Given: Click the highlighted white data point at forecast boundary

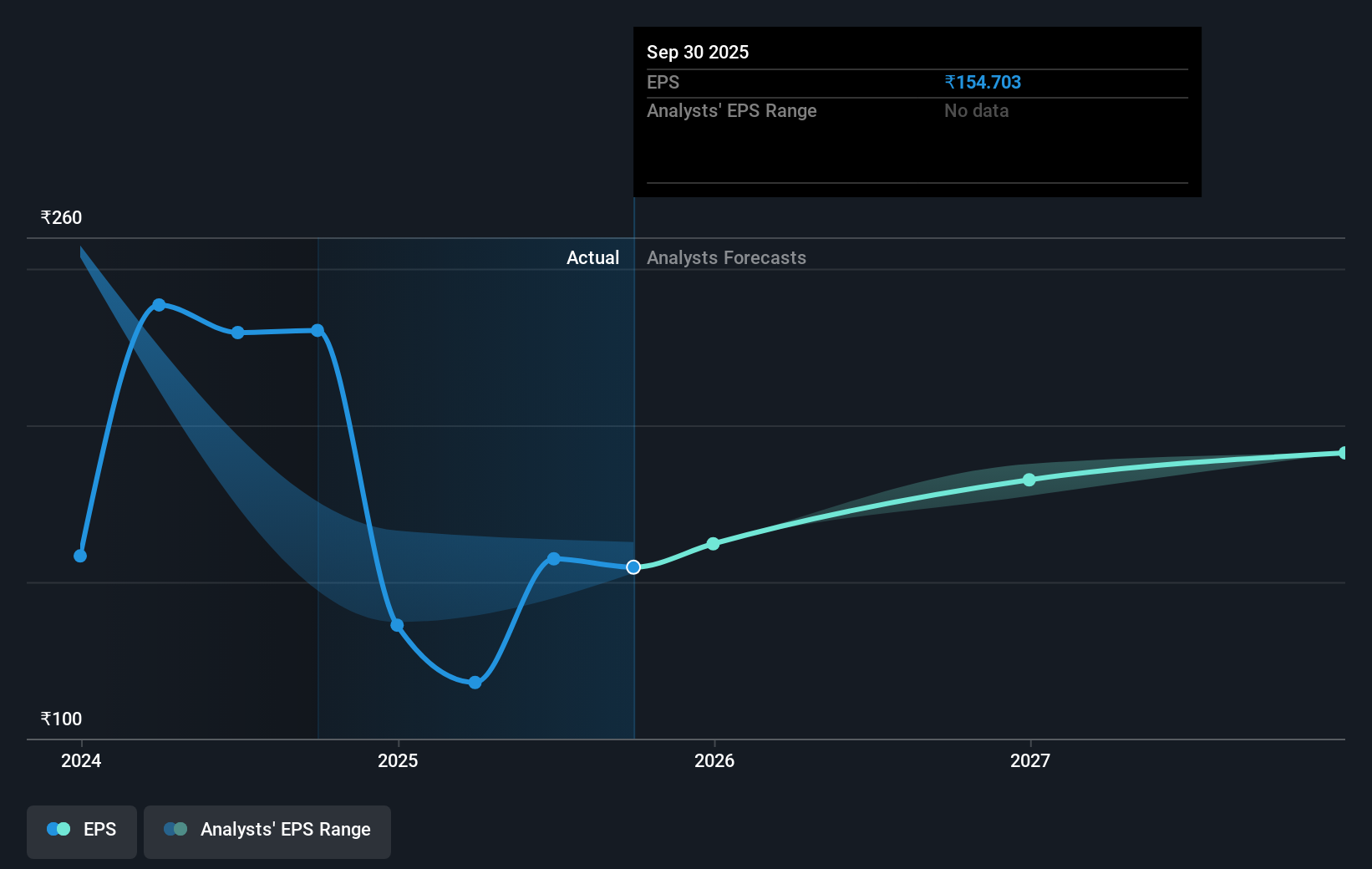Looking at the screenshot, I should click(633, 567).
